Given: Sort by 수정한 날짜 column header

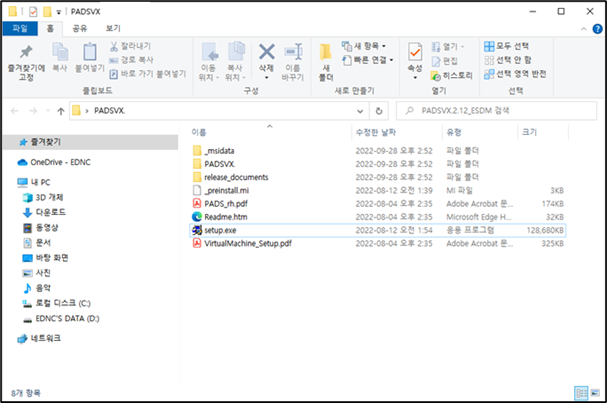Looking at the screenshot, I should tap(397, 132).
